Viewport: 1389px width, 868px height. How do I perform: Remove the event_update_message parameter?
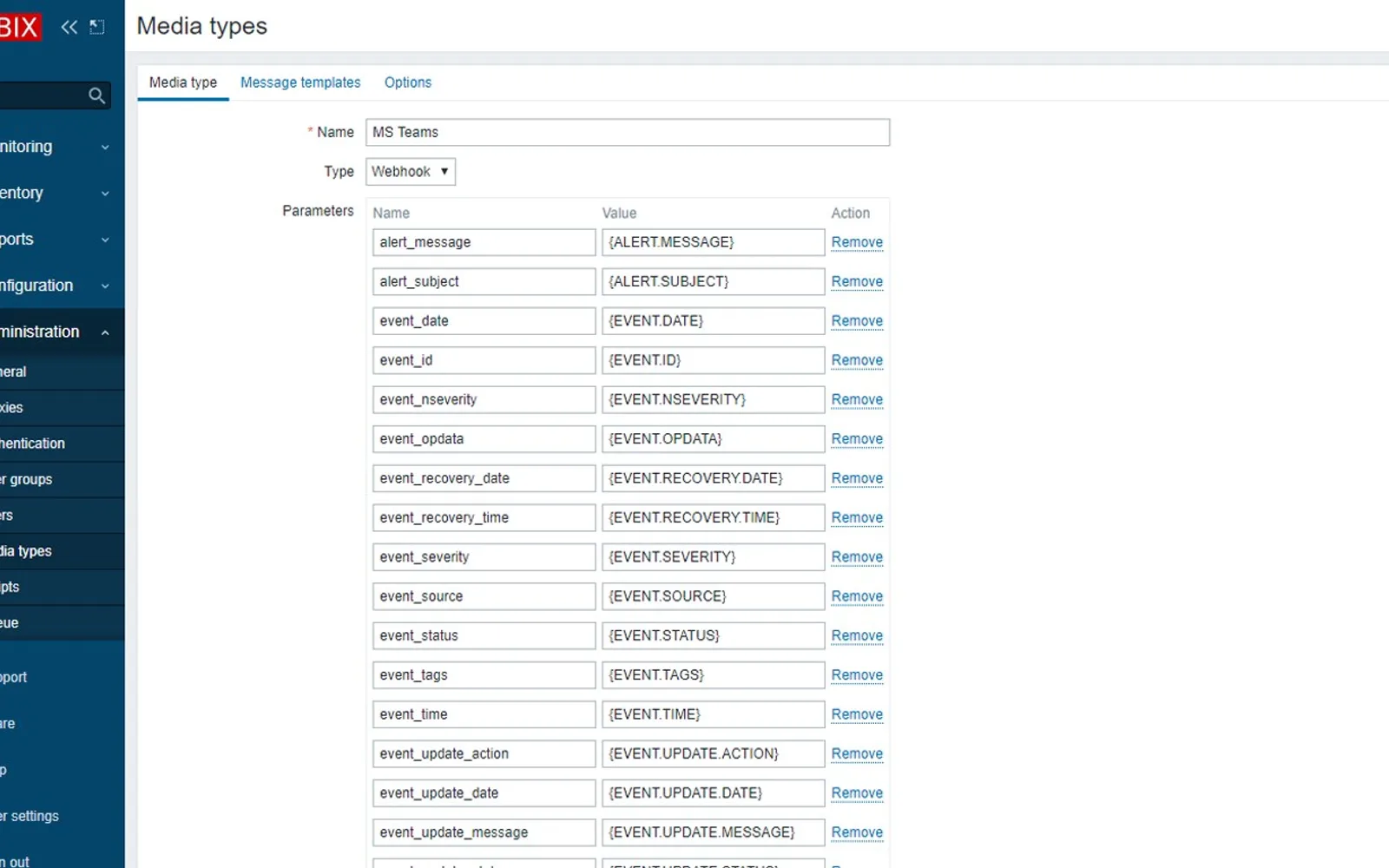coord(857,832)
